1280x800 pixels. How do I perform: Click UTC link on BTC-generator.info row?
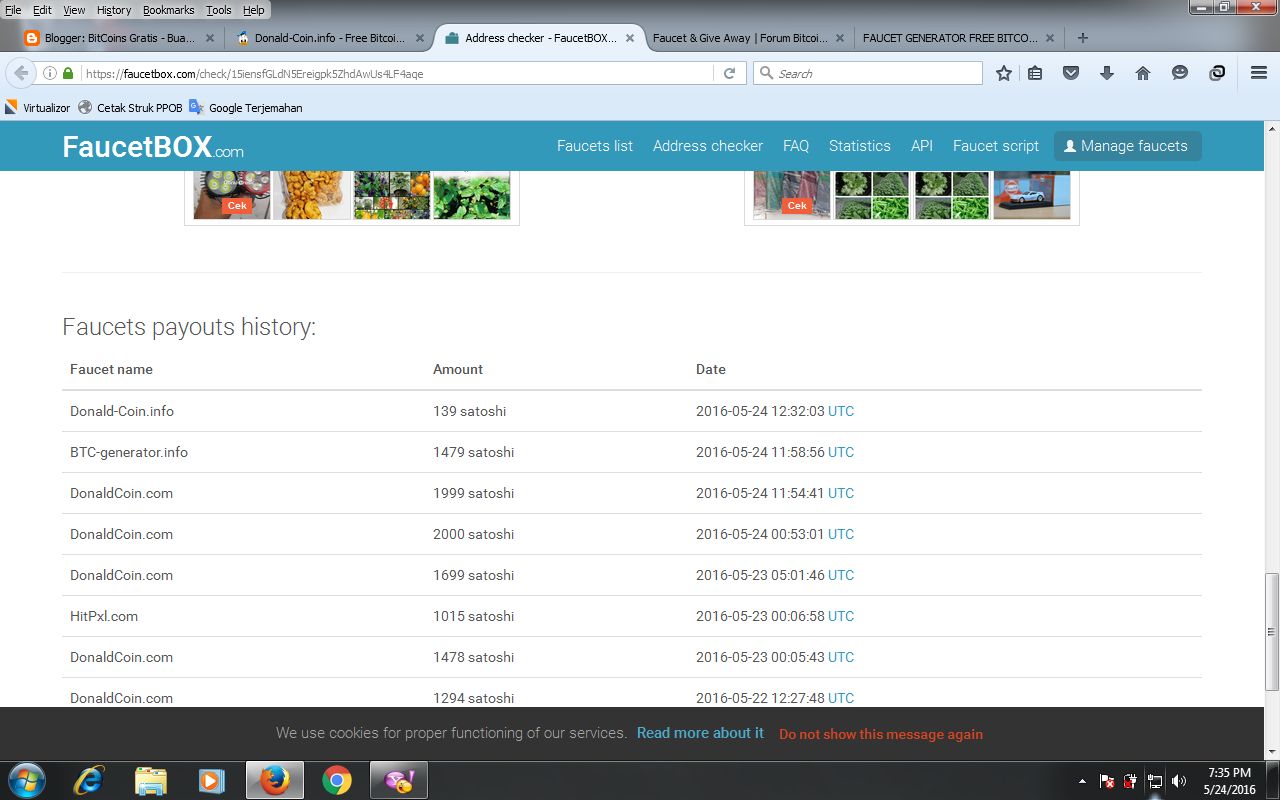(x=841, y=452)
